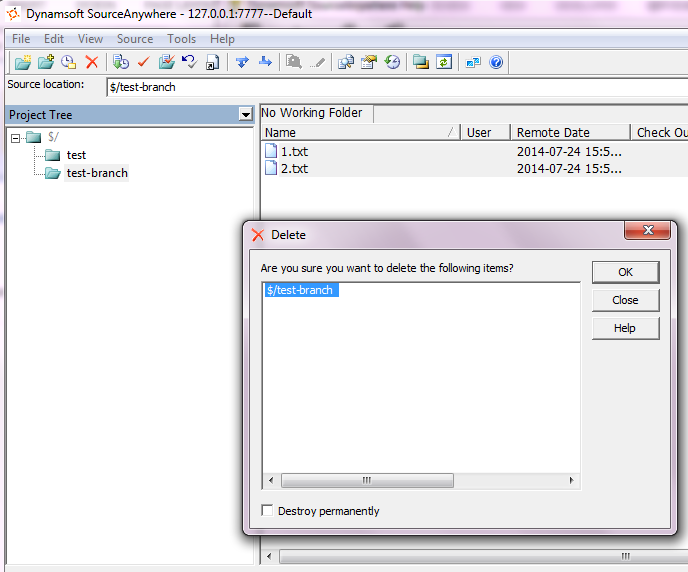The image size is (688, 572).
Task: Enable the Destroy permanently checkbox
Action: [x=267, y=511]
